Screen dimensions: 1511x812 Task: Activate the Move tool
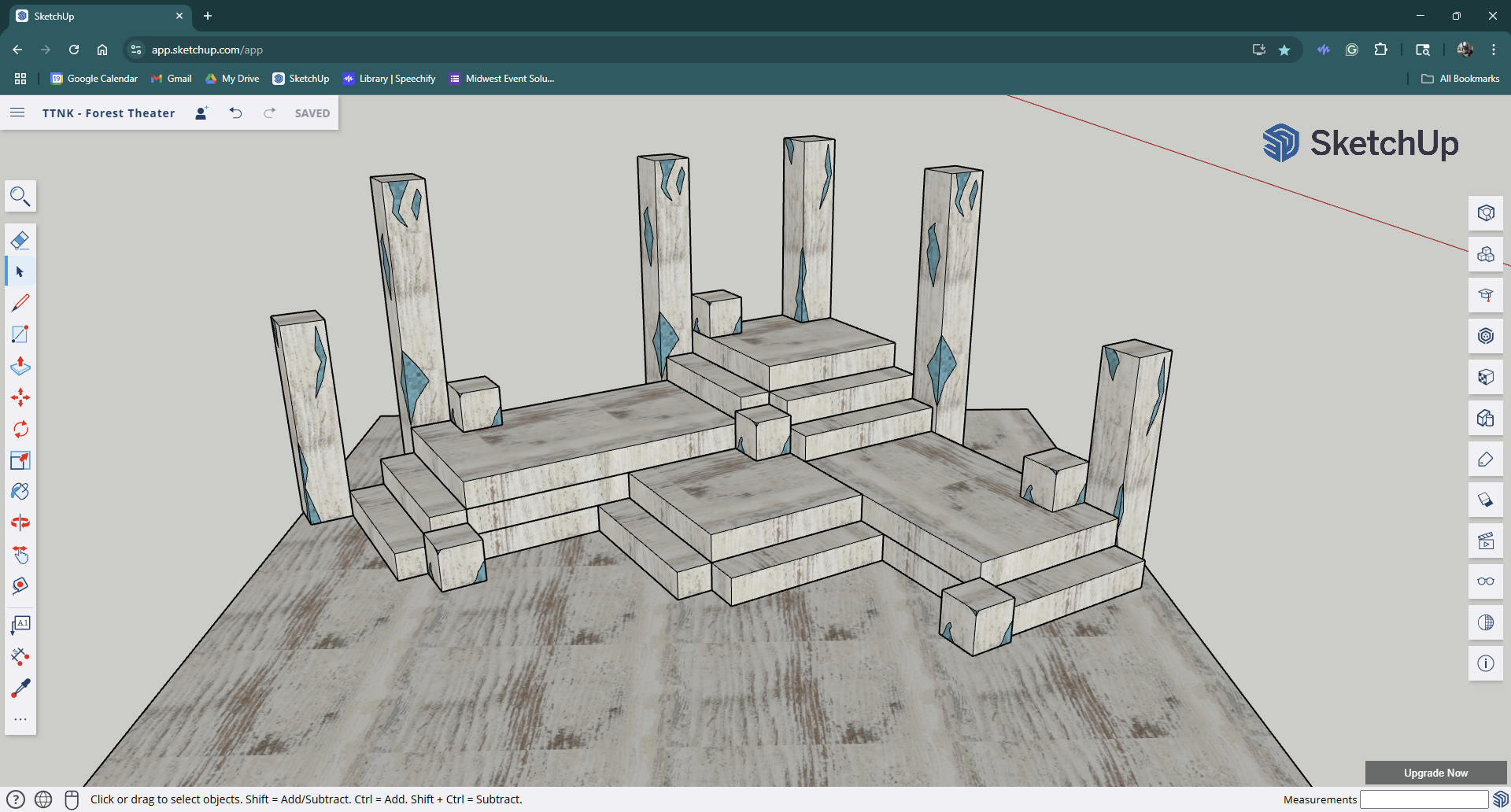tap(20, 397)
